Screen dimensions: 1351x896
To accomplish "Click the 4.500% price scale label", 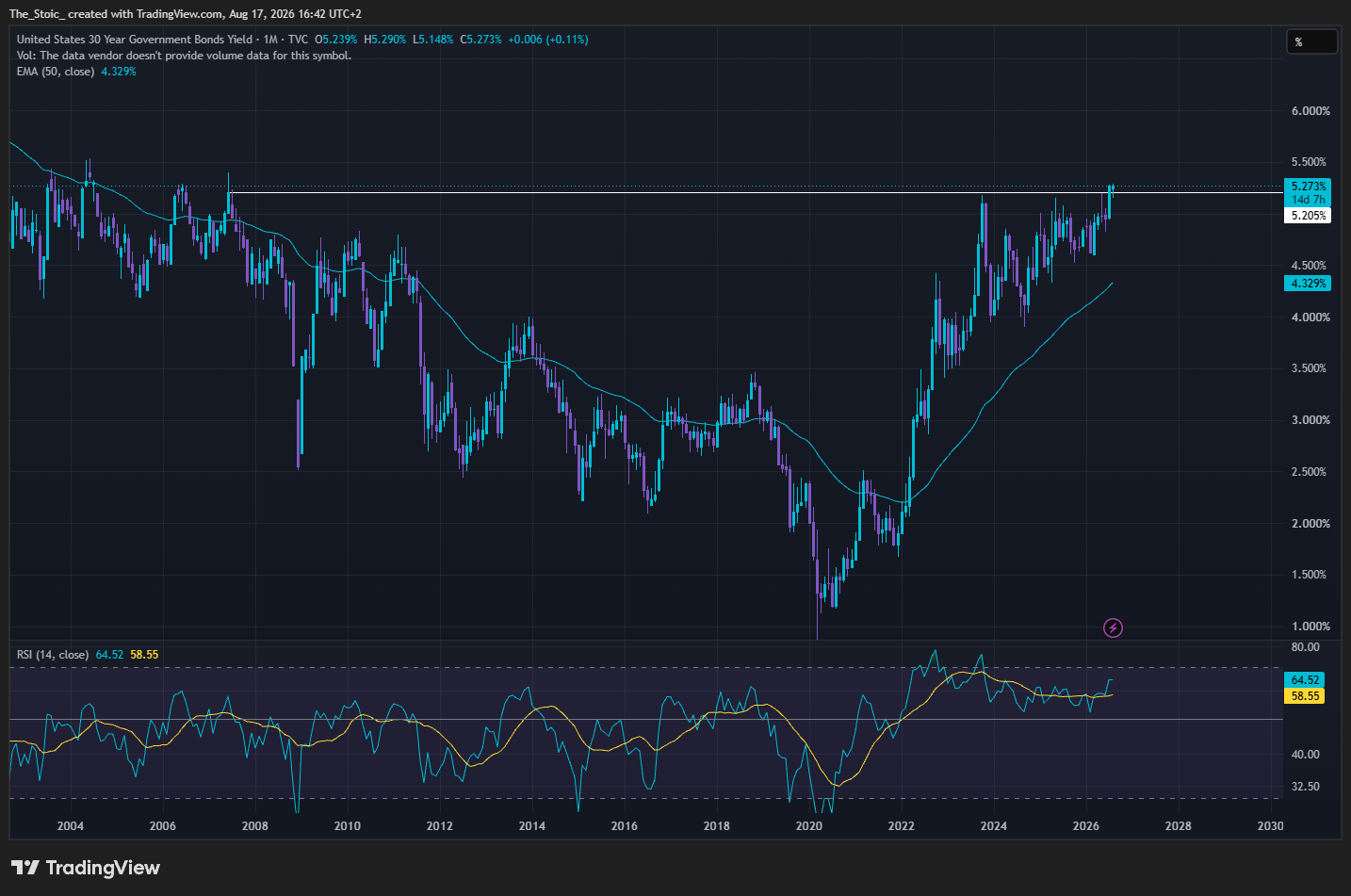I will pos(1310,266).
